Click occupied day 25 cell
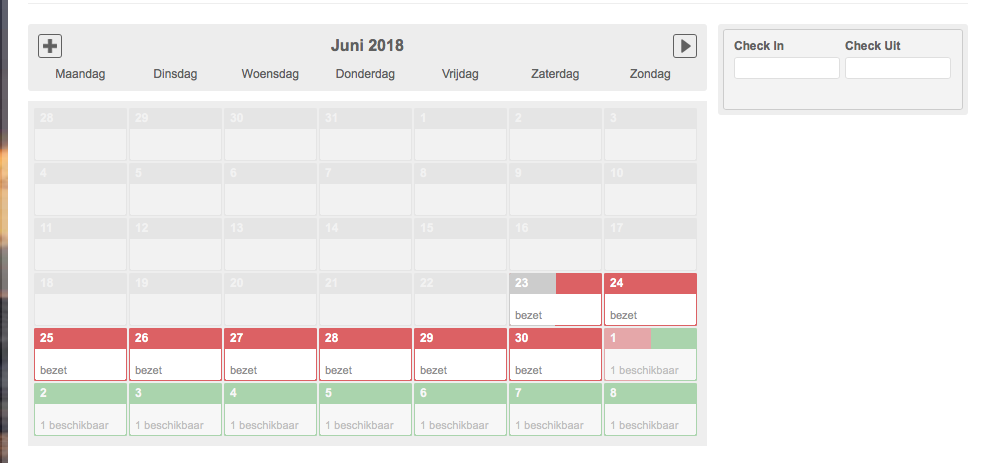Image resolution: width=982 pixels, height=463 pixels. pos(81,354)
